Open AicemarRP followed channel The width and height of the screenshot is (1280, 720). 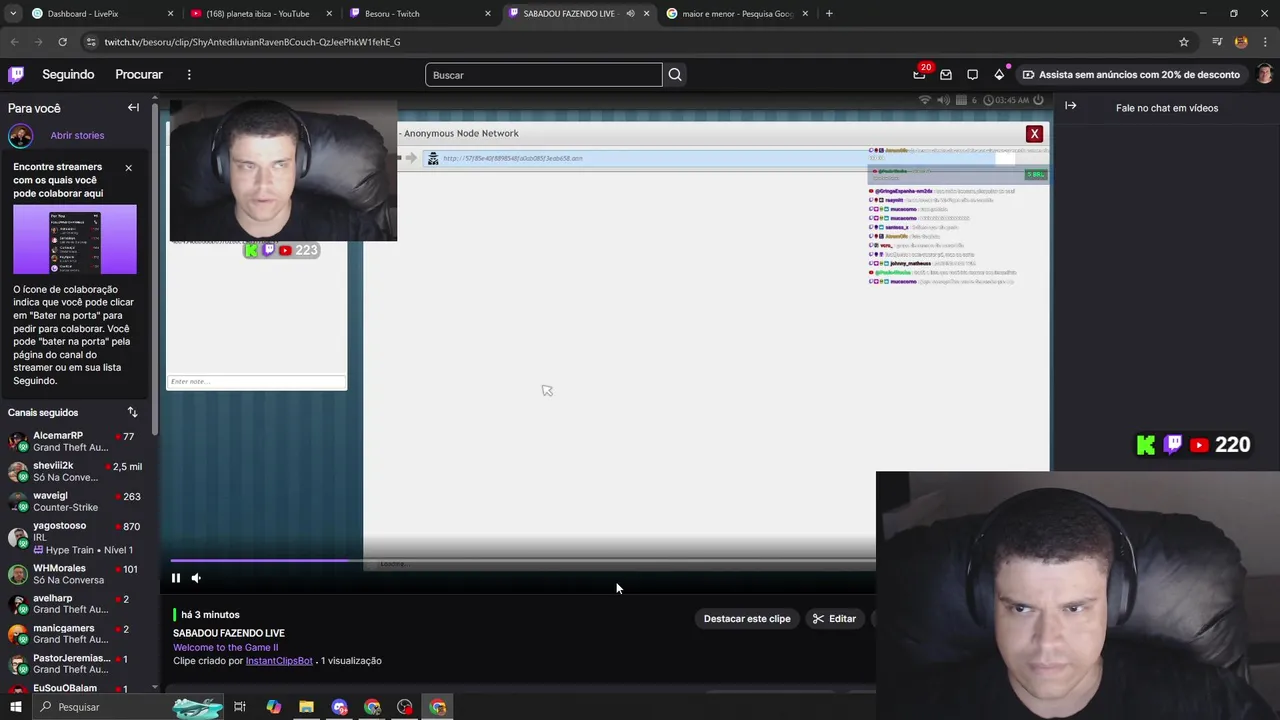[x=78, y=442]
